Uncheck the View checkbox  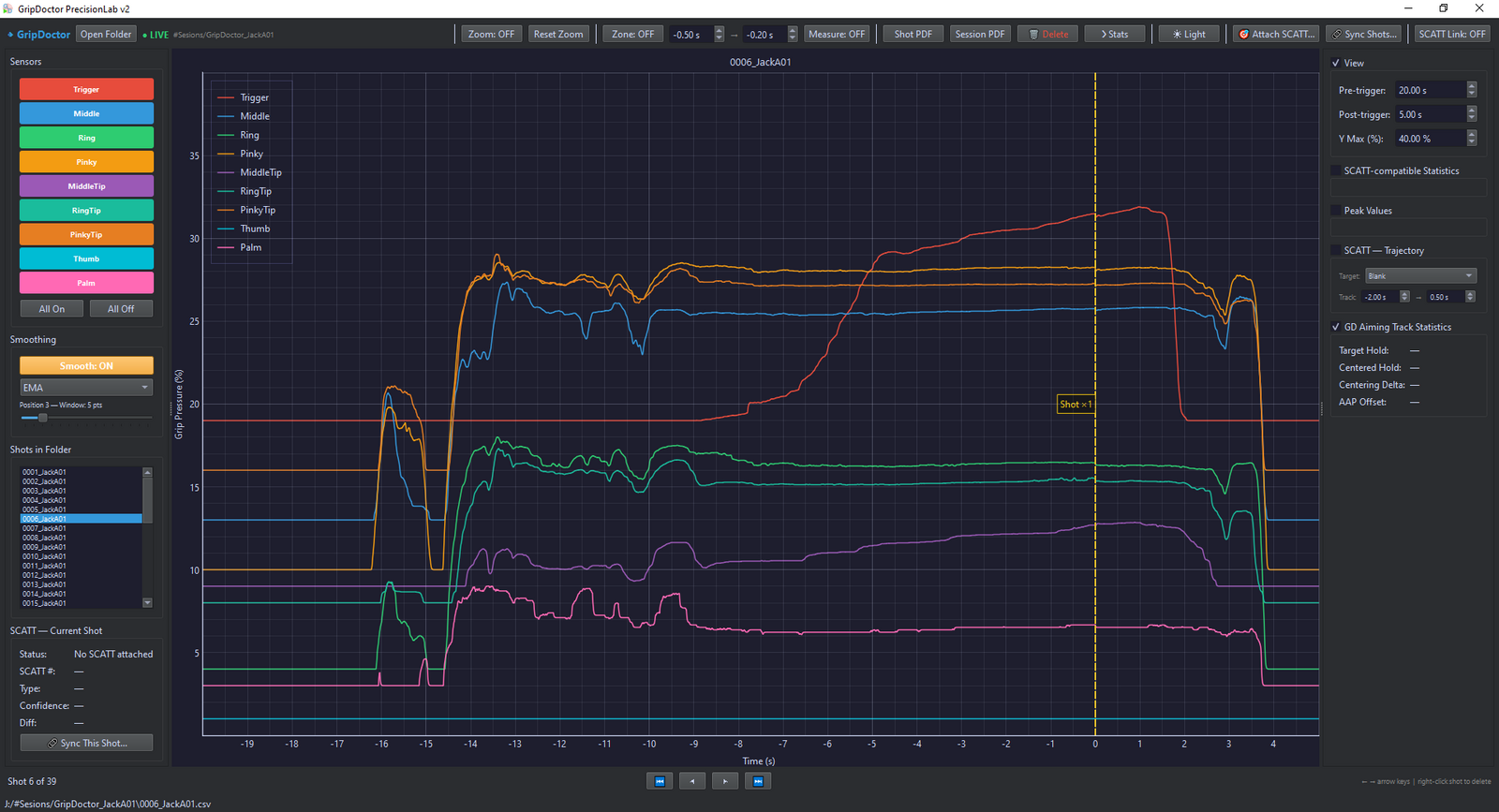coord(1336,63)
